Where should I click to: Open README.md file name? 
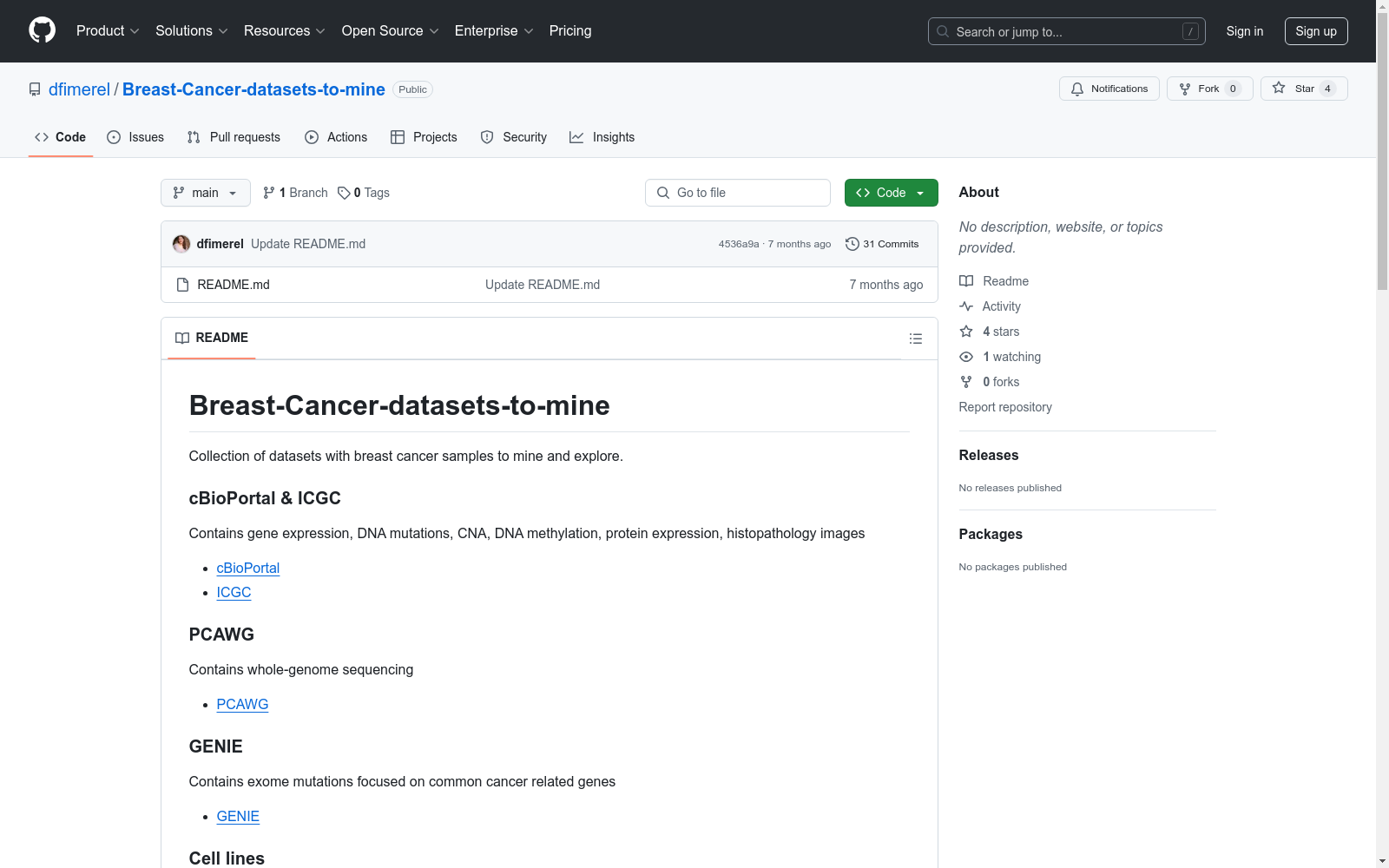(x=234, y=285)
